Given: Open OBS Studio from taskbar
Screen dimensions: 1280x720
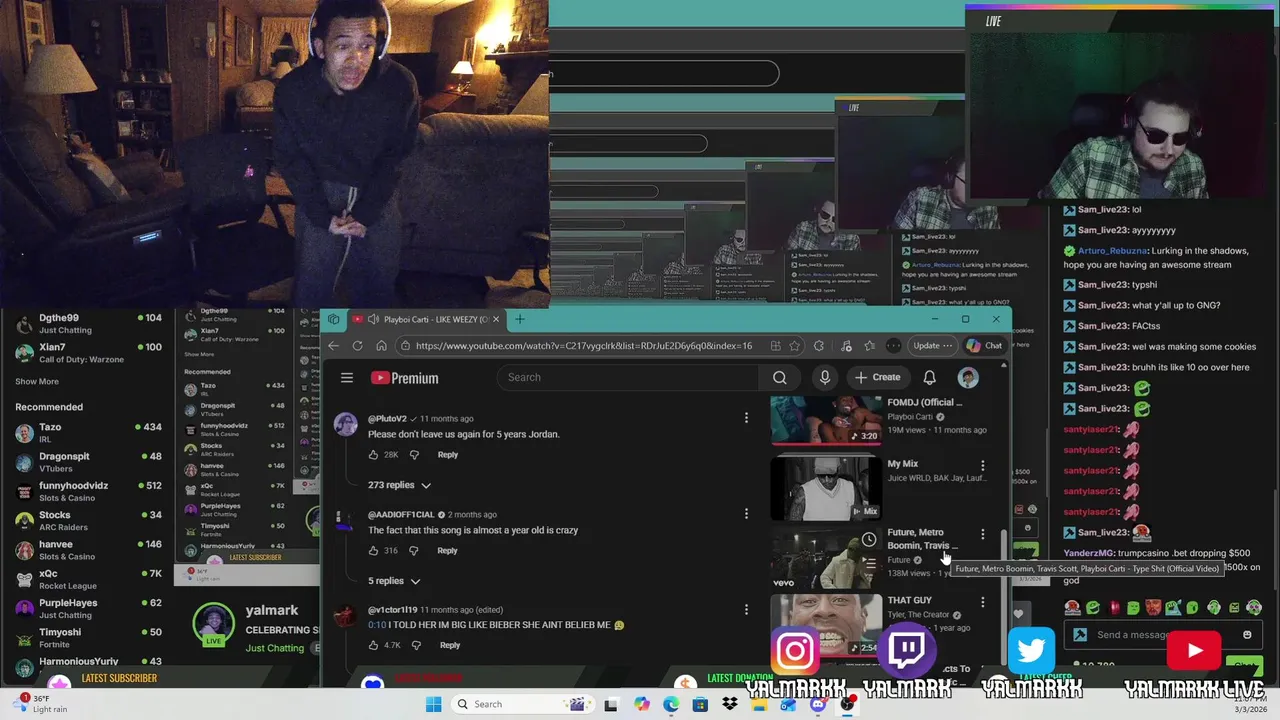Looking at the screenshot, I should (x=847, y=704).
